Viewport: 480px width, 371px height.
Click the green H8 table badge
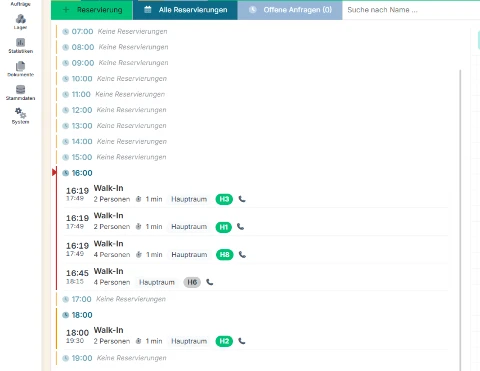tap(224, 255)
